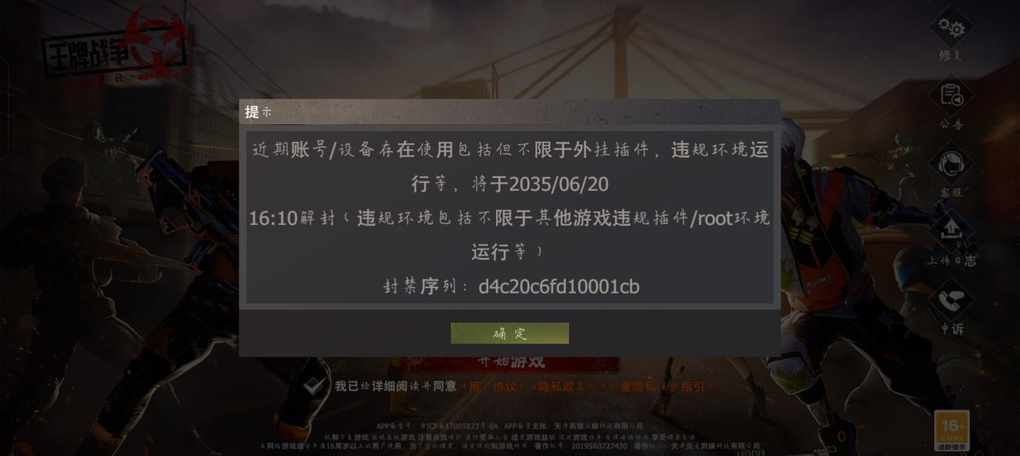Click the 2035/06/20 unban date text
Image resolution: width=1020 pixels, height=456 pixels.
pyautogui.click(x=559, y=185)
